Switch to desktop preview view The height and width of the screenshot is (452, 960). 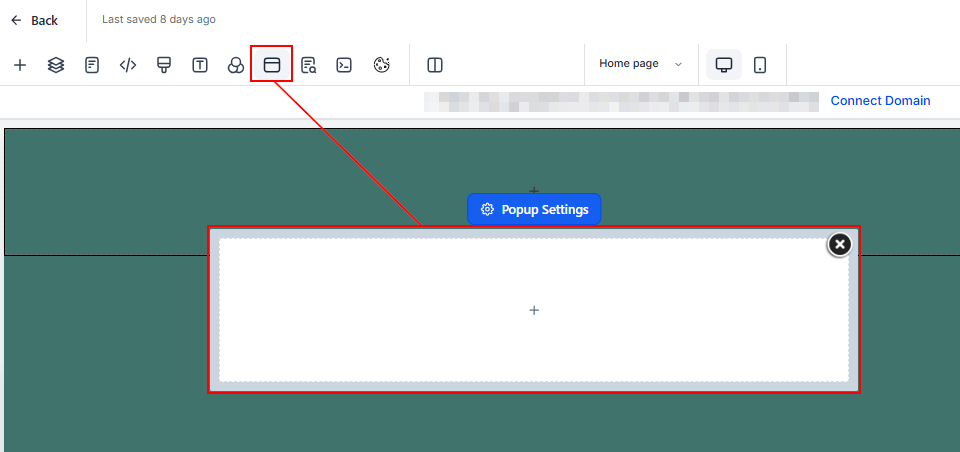click(724, 64)
